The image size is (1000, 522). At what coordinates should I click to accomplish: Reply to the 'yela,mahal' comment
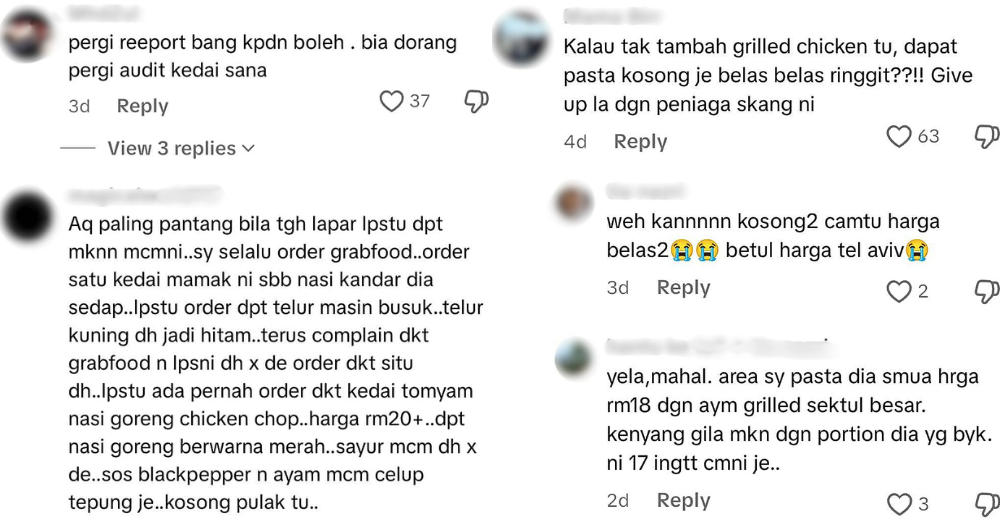[x=684, y=500]
